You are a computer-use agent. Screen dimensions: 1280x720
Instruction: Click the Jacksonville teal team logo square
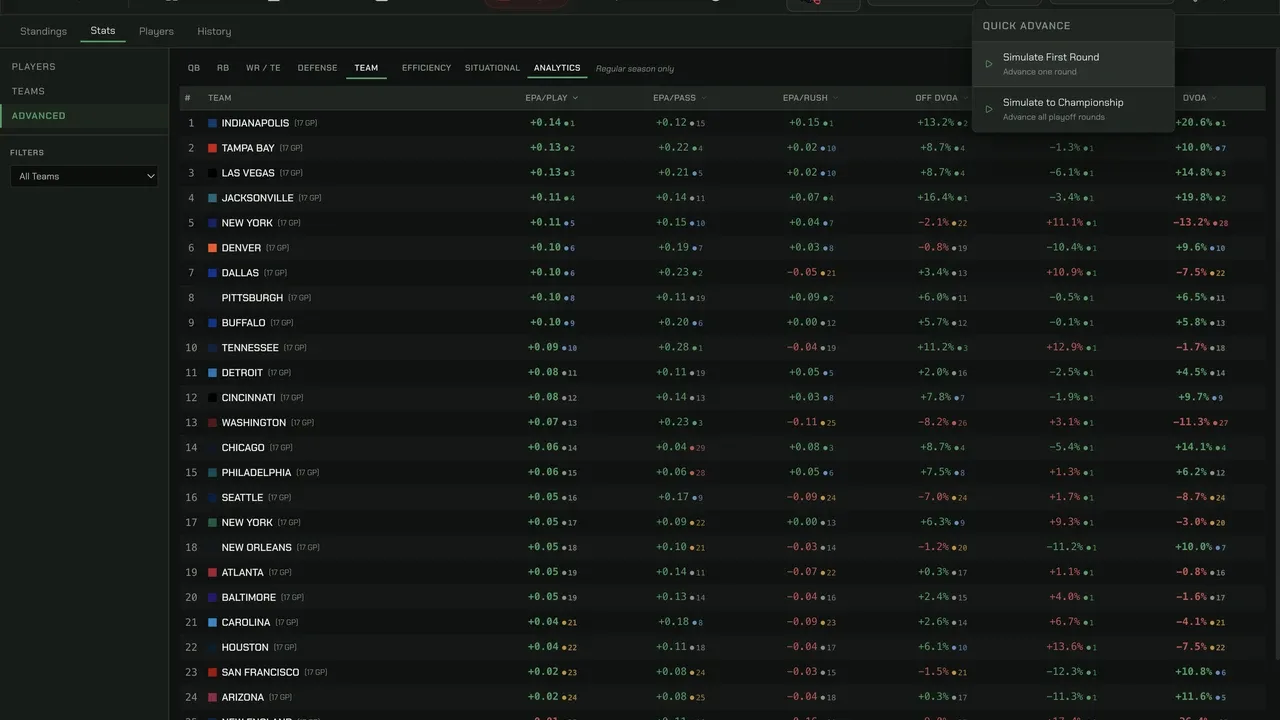click(212, 198)
